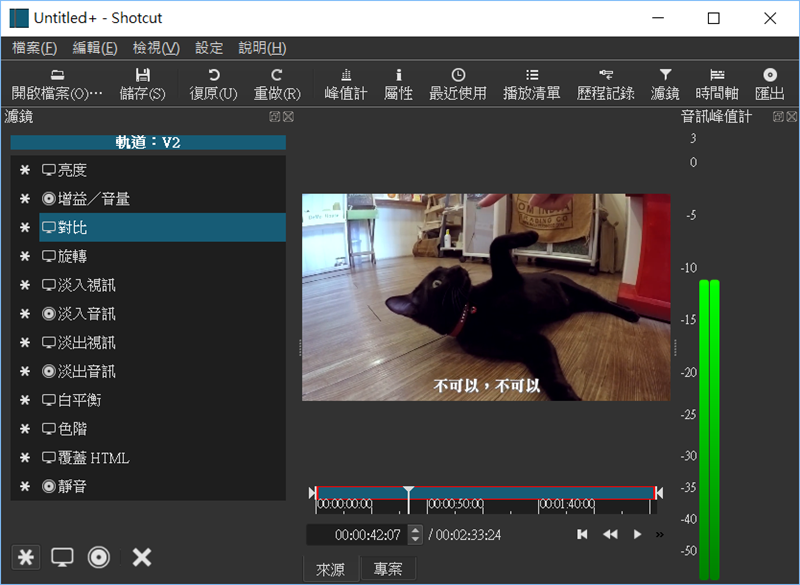Open the 檔案 menu

coord(34,48)
